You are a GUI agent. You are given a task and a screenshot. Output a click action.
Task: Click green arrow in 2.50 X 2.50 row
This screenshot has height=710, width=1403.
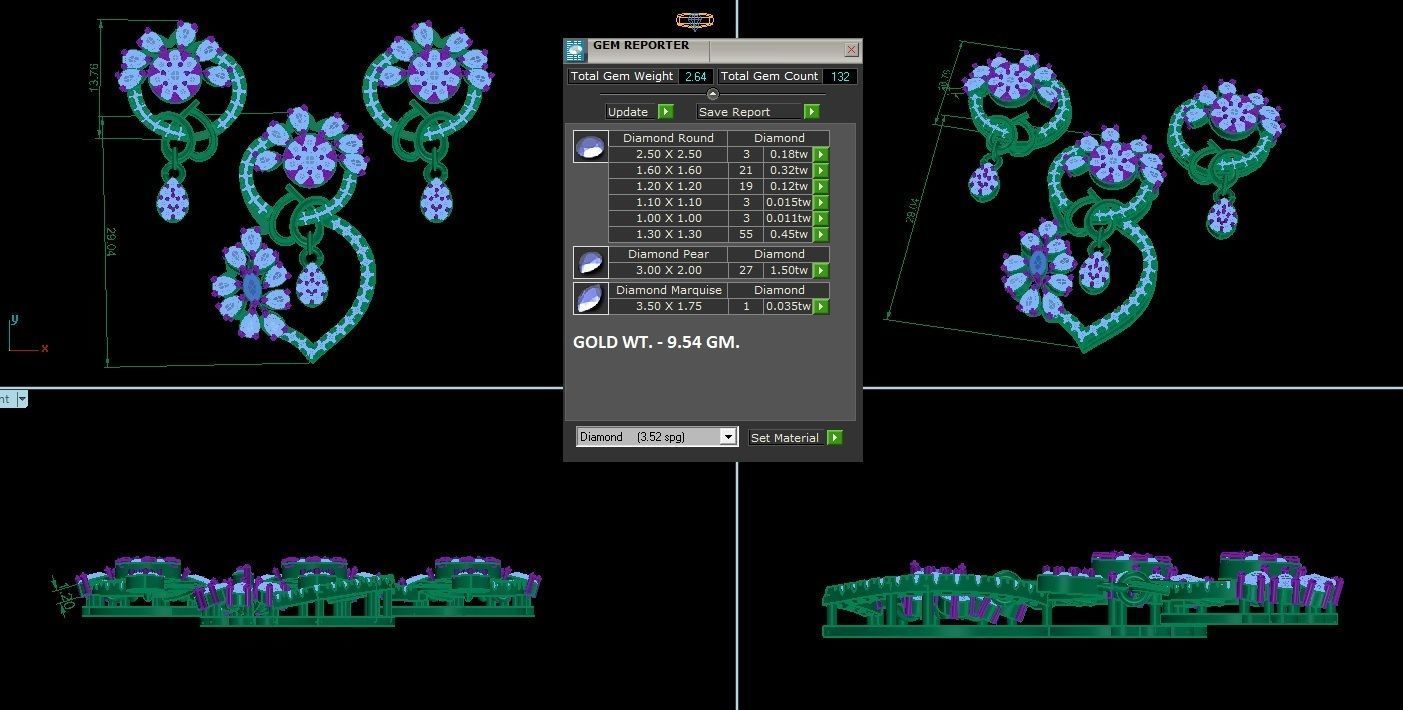[x=821, y=155]
